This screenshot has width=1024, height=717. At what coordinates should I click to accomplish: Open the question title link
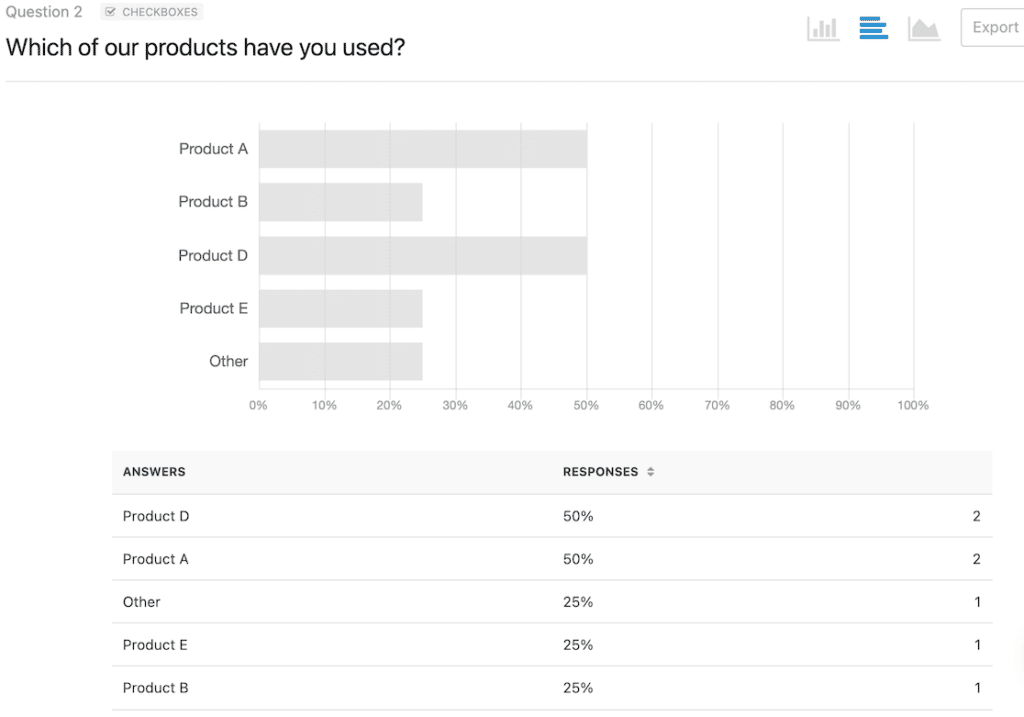pyautogui.click(x=205, y=47)
